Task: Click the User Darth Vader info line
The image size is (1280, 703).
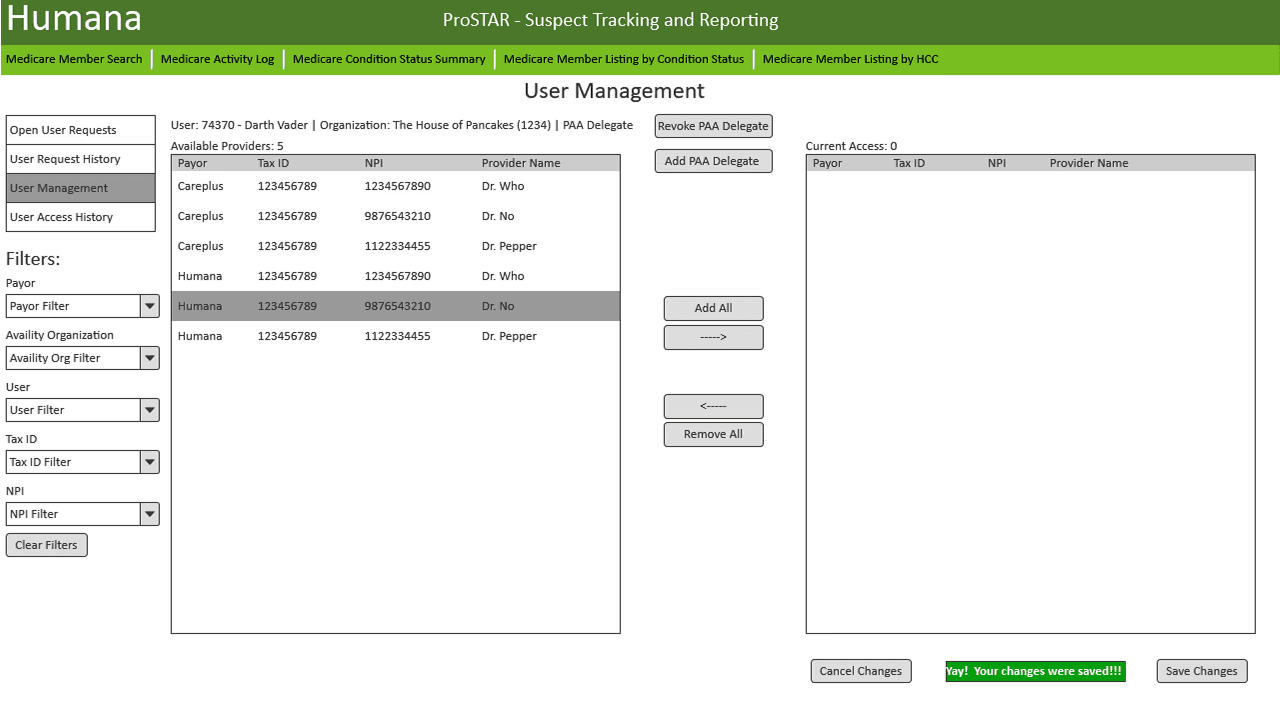Action: coord(402,125)
